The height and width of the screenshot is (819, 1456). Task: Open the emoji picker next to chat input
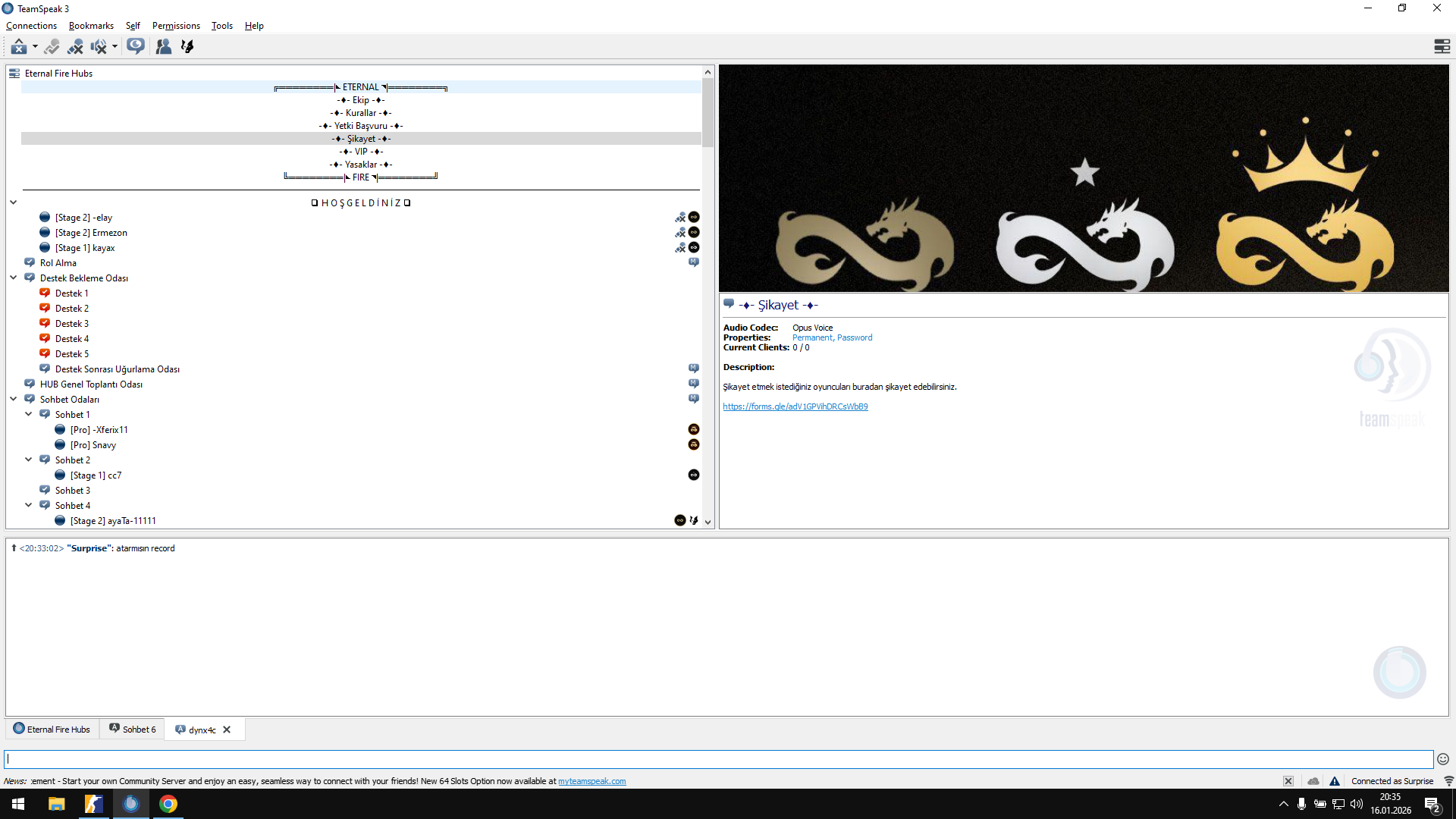(1443, 759)
